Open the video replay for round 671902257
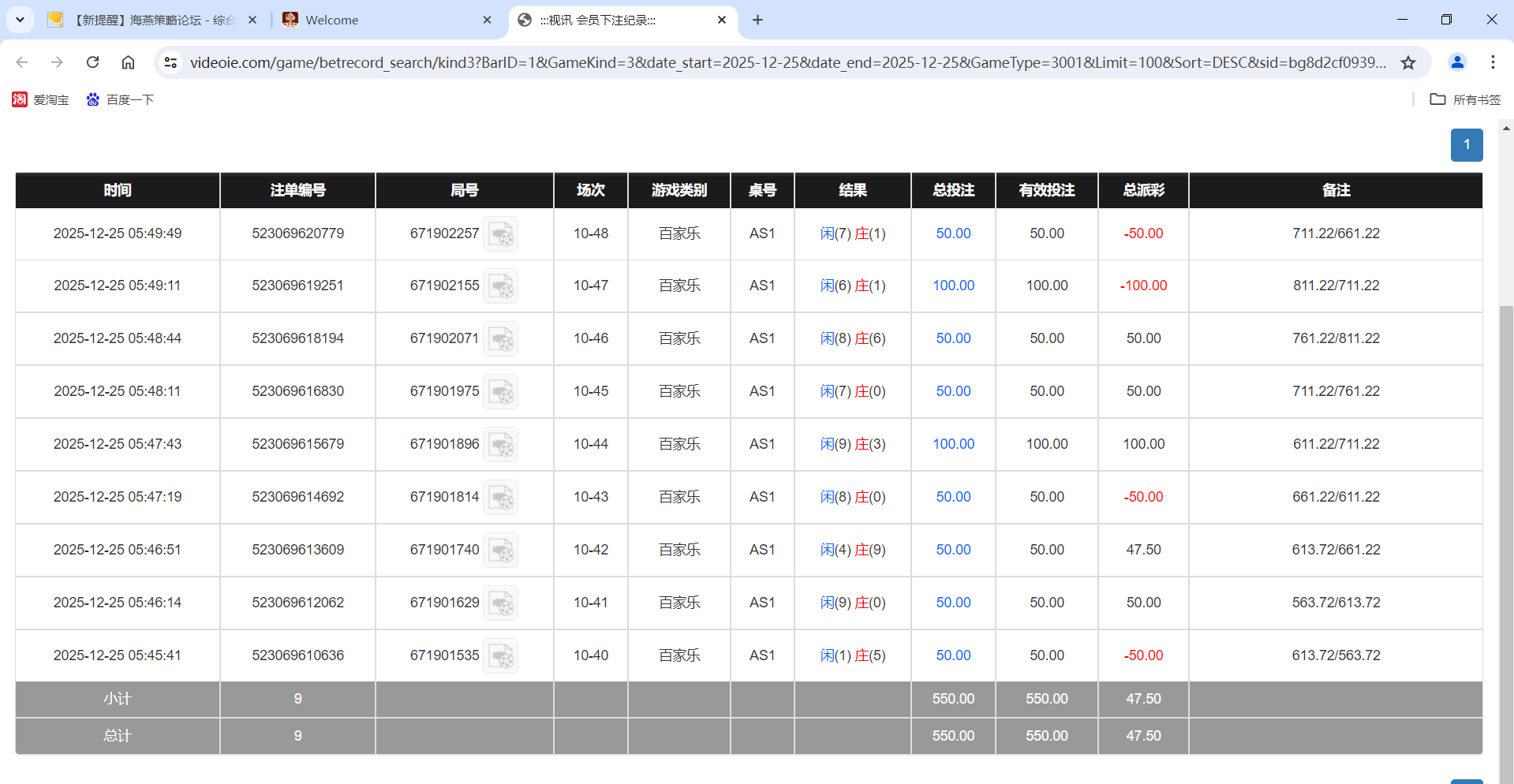1514x784 pixels. (x=501, y=233)
